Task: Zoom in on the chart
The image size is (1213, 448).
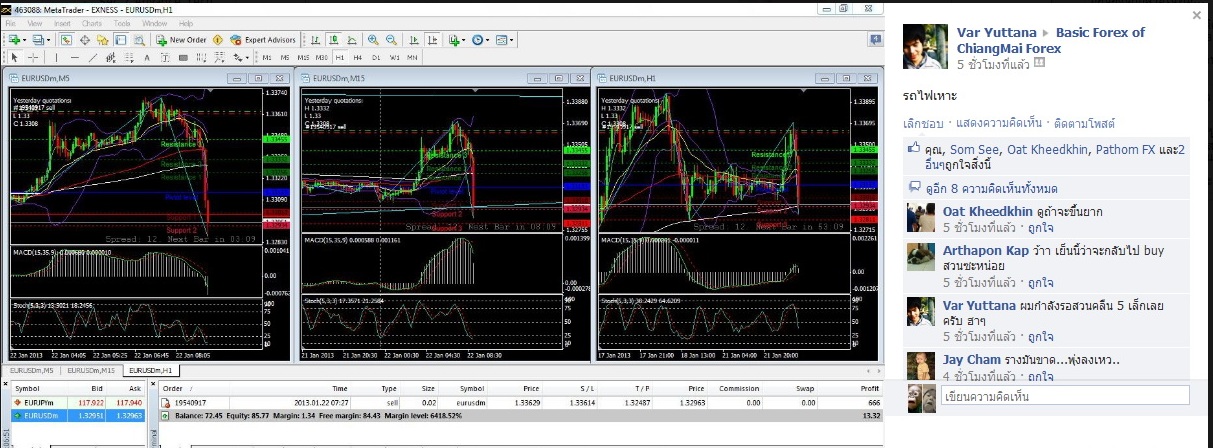Action: tap(373, 40)
